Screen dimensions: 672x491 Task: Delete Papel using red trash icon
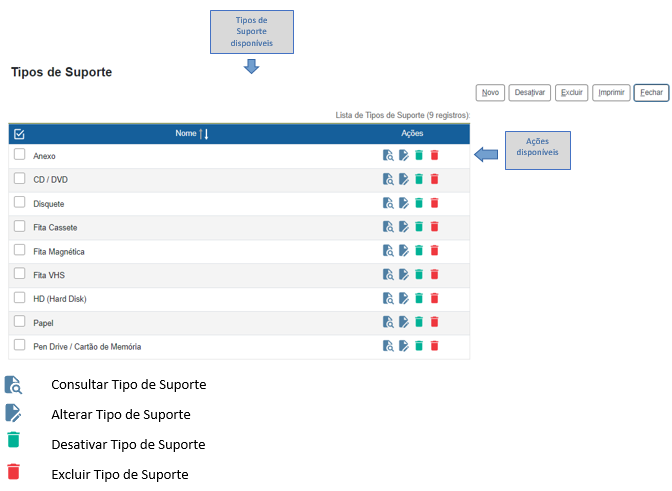tap(434, 322)
